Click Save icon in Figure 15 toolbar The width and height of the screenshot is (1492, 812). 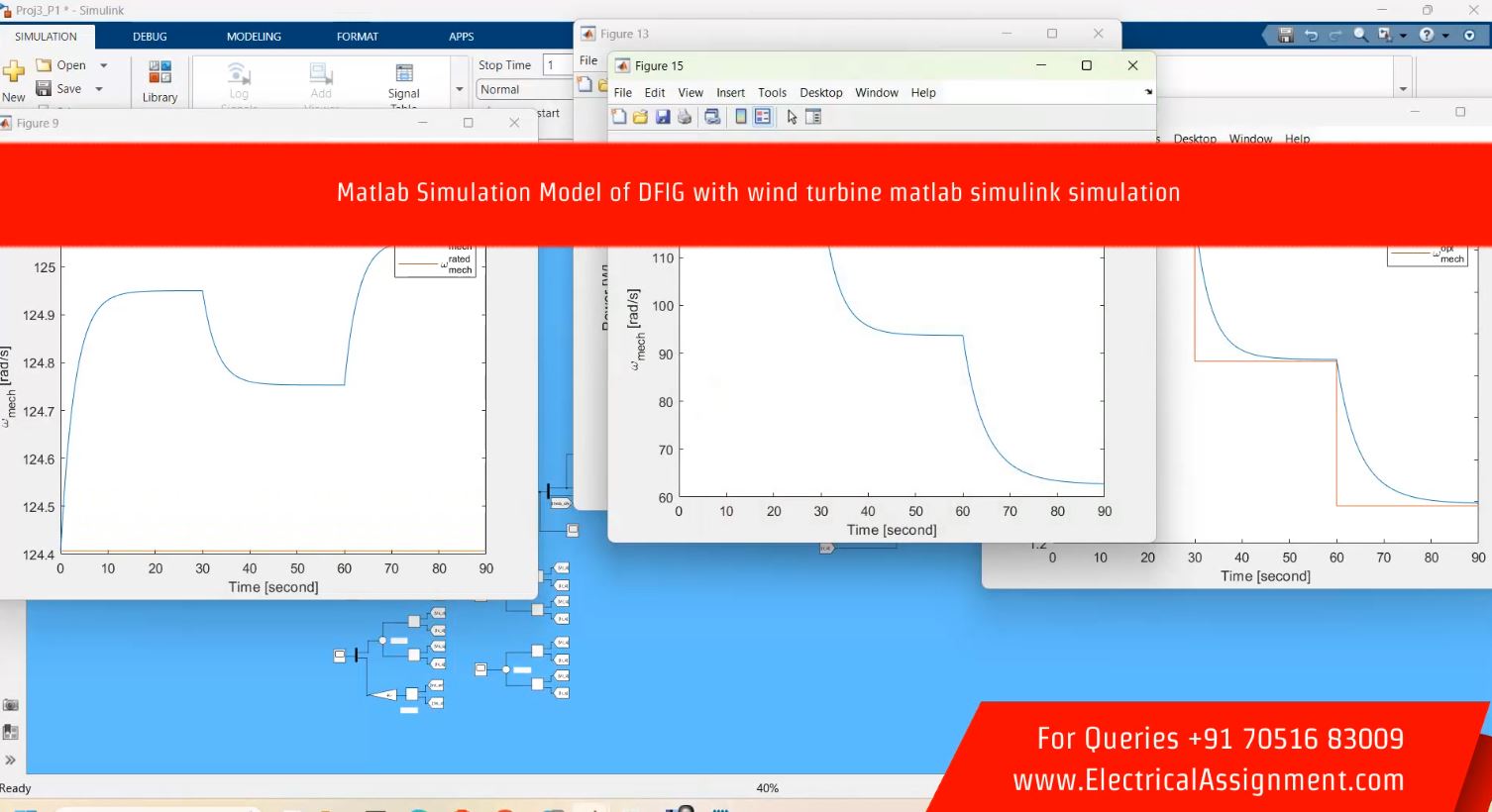[x=663, y=117]
